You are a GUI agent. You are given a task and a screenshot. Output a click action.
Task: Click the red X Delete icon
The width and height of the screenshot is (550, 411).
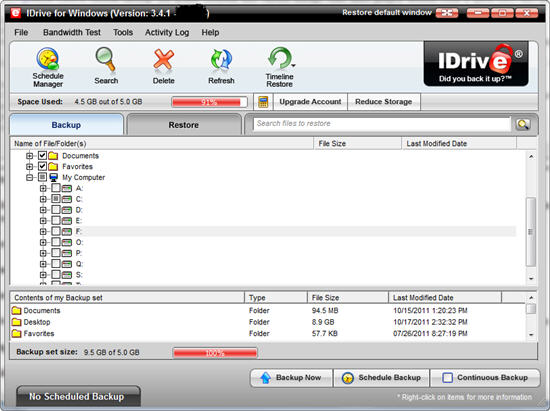(x=163, y=59)
